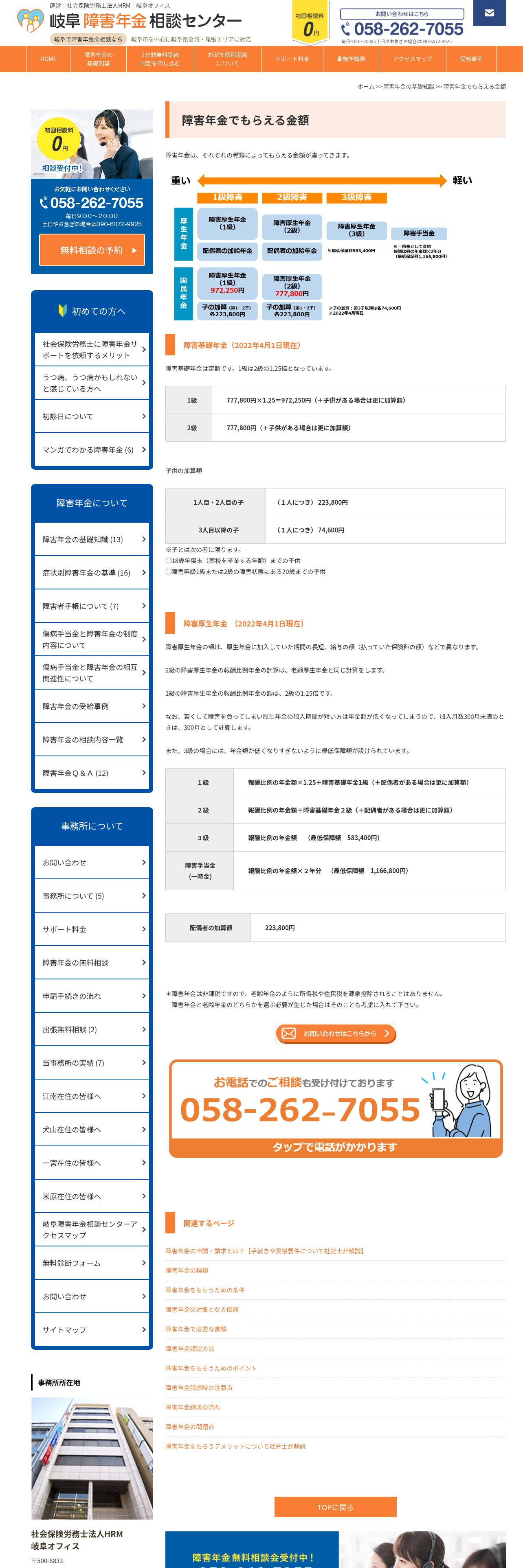Open 社会保険労務士に障害年金サポートを依頼するメリット sidebar link

92,349
